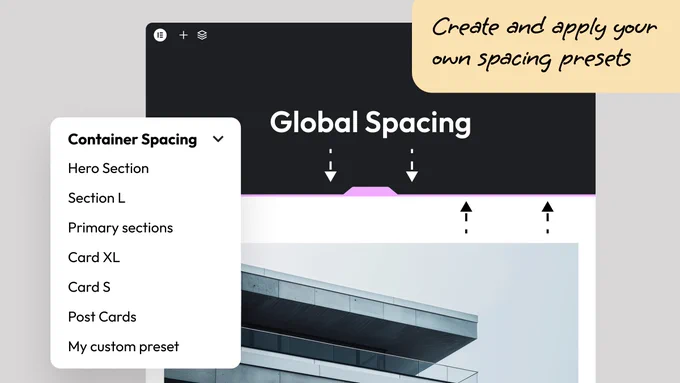Select the Card S preset

[89, 287]
